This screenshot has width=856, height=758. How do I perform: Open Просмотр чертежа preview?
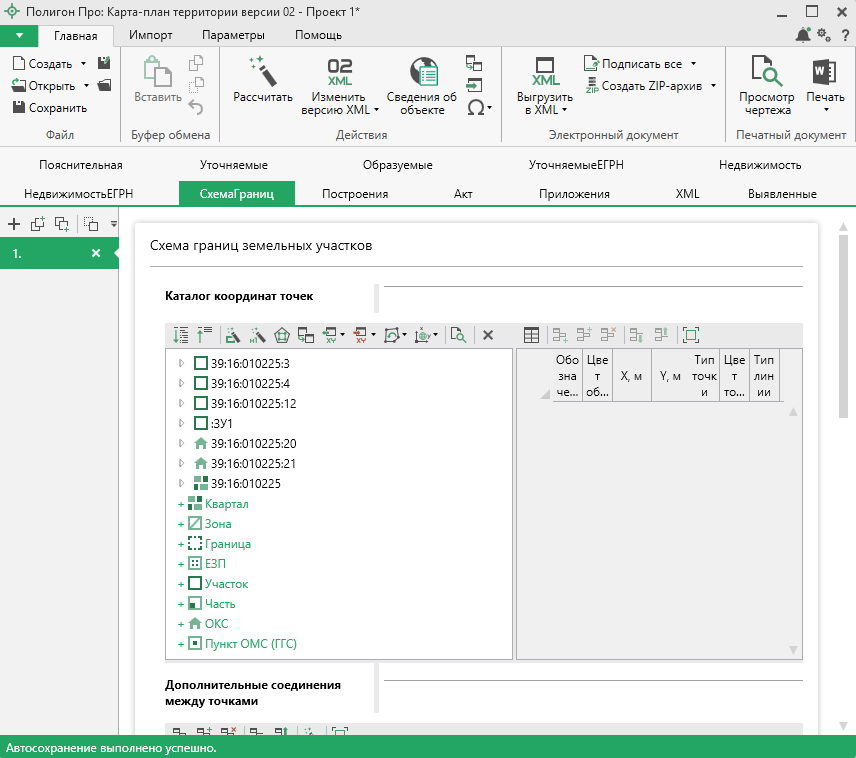tap(766, 72)
